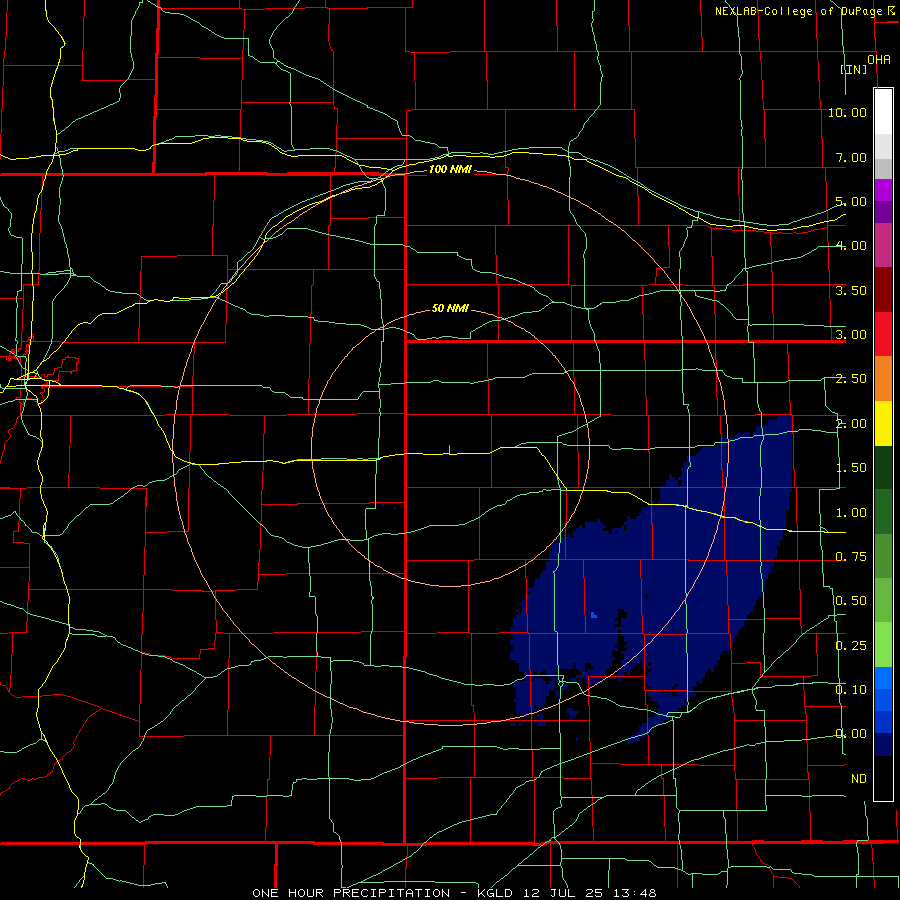Click the yellow legend swatch

883,423
